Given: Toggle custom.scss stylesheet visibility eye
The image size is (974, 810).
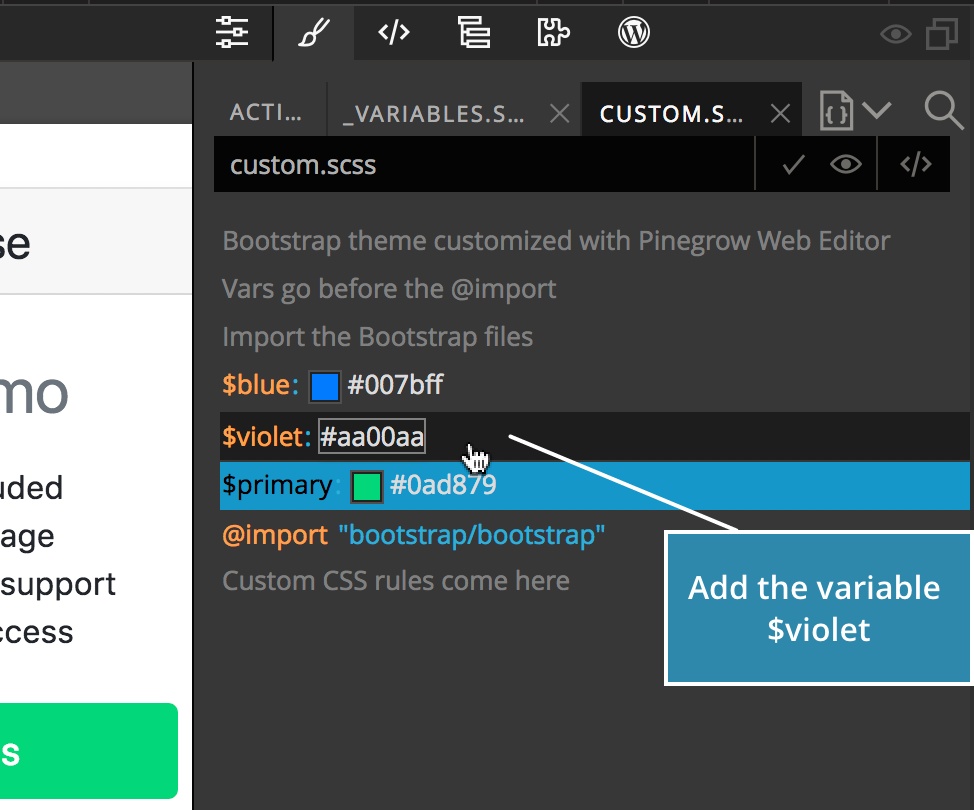Looking at the screenshot, I should (845, 165).
